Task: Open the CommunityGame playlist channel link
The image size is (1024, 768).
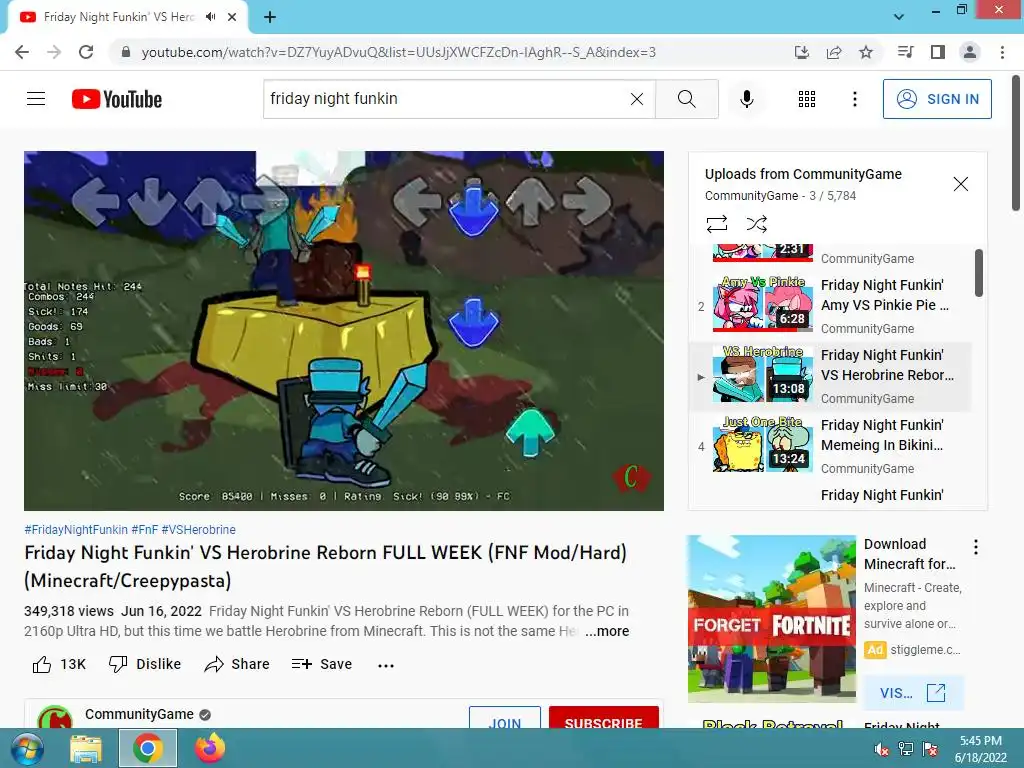Action: pos(751,196)
